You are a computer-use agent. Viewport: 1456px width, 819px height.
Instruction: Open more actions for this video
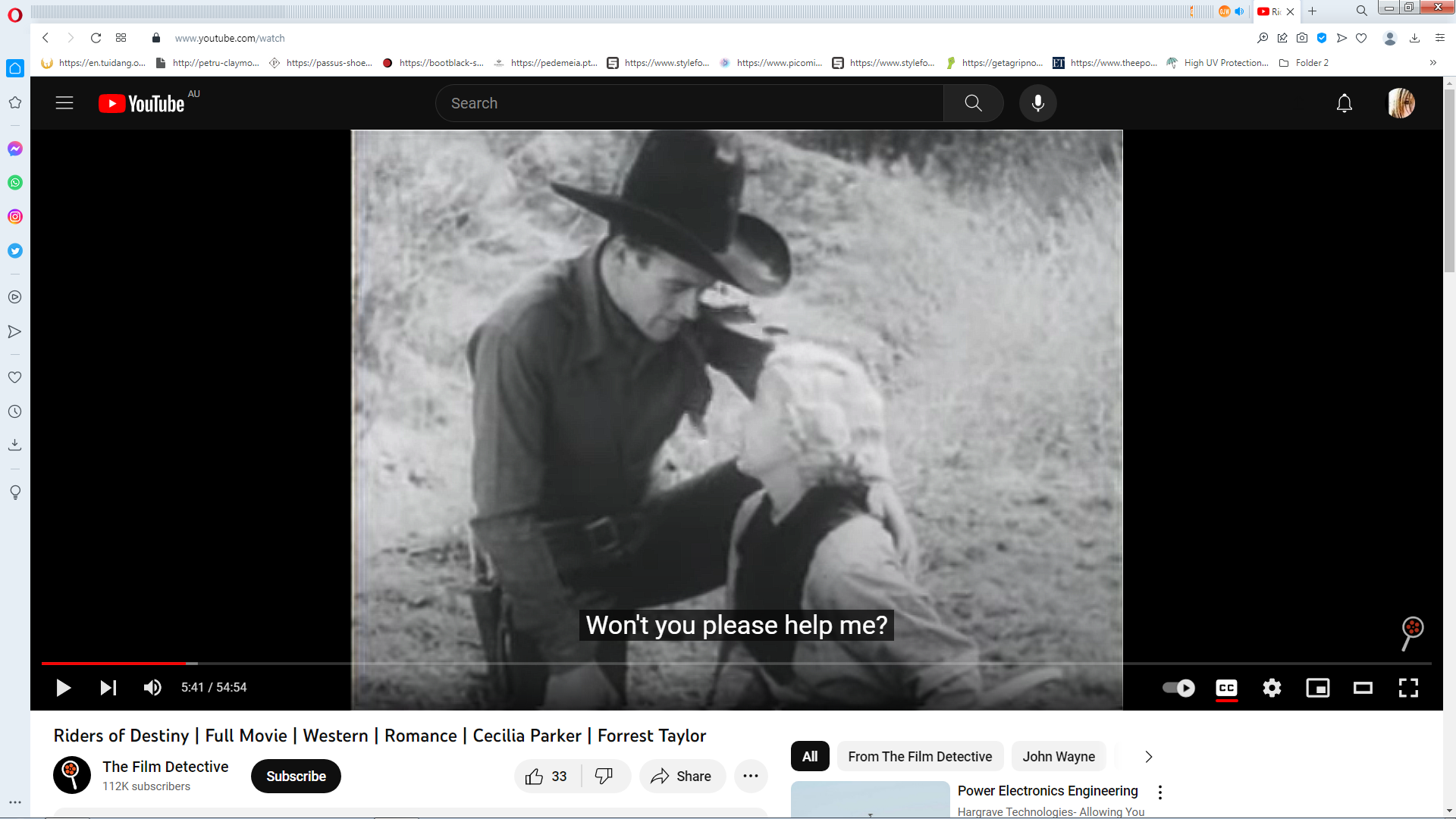coord(751,776)
